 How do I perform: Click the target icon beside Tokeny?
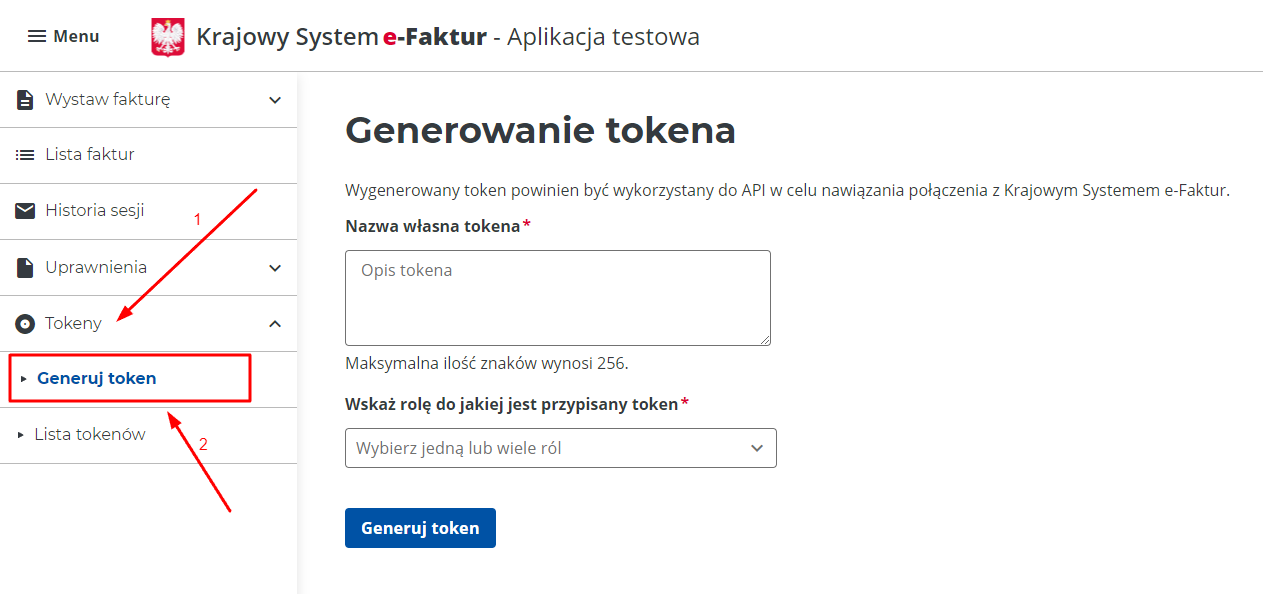pyautogui.click(x=23, y=322)
